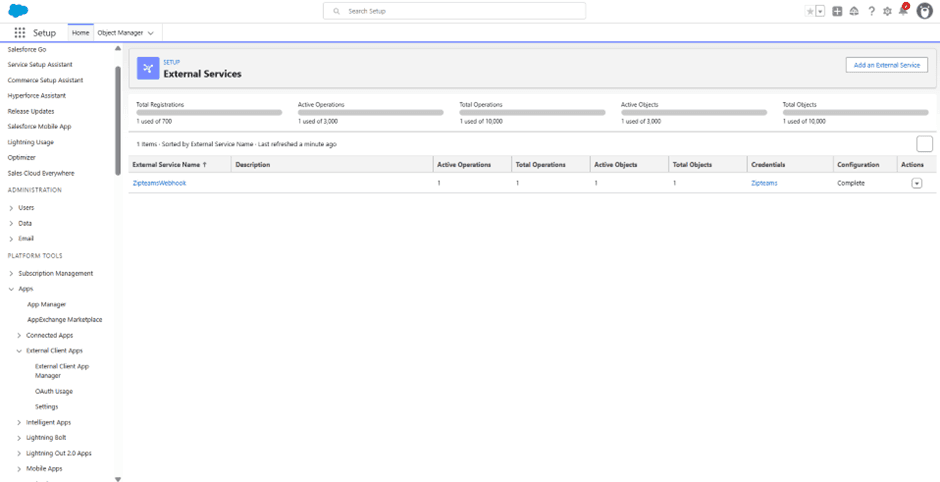Open the user profile avatar
The height and width of the screenshot is (482, 940).
924,11
